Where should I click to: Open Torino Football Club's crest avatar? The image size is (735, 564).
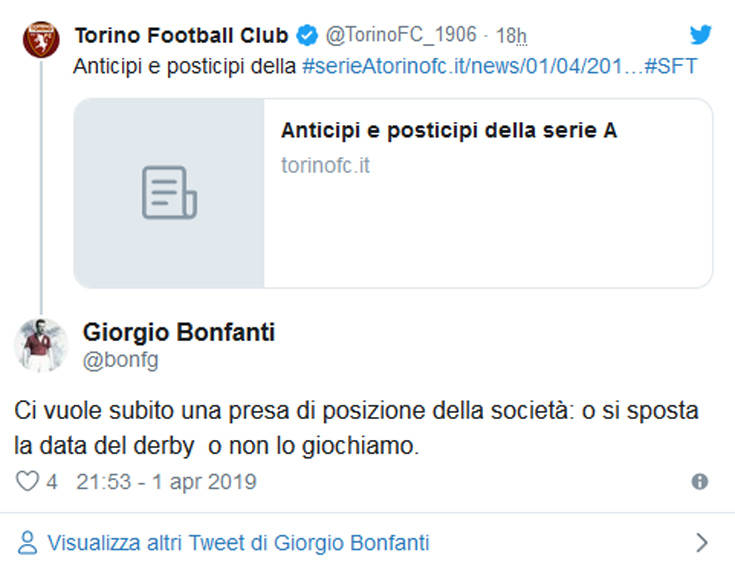(42, 41)
